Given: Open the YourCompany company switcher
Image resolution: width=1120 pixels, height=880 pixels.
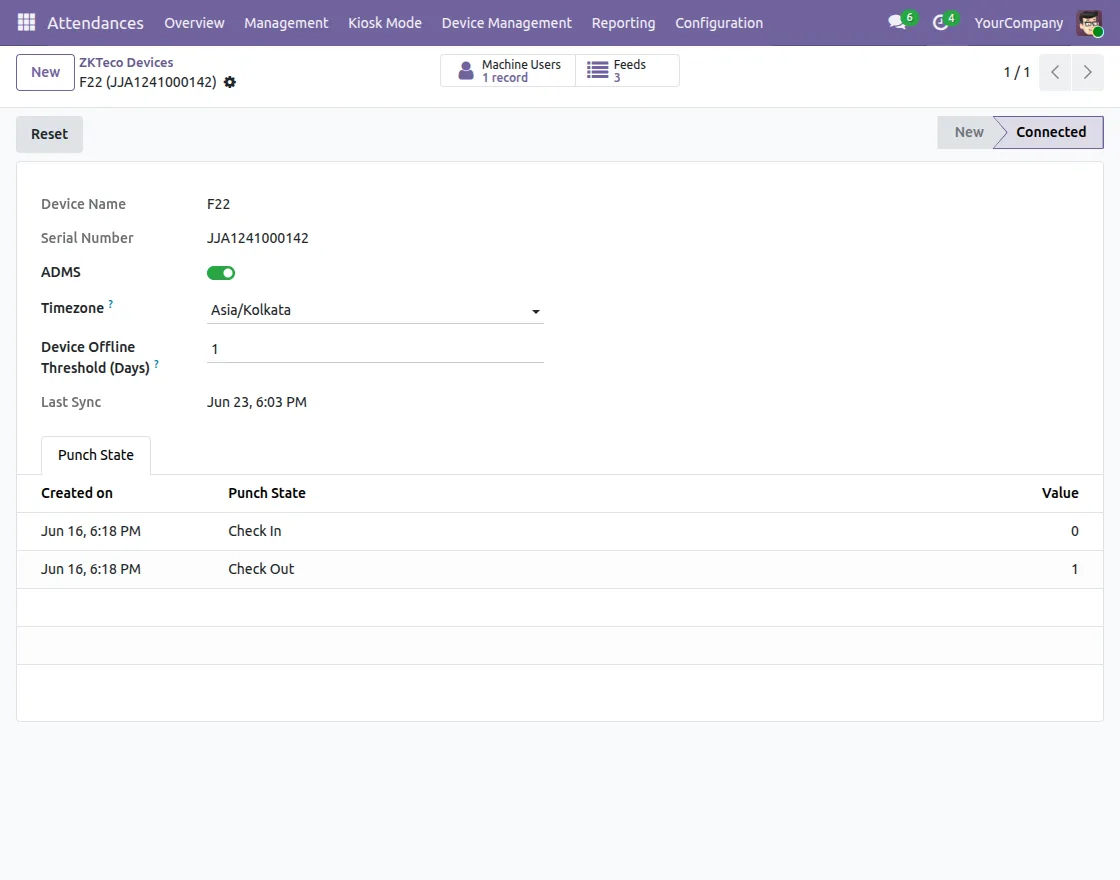Looking at the screenshot, I should coord(1019,23).
